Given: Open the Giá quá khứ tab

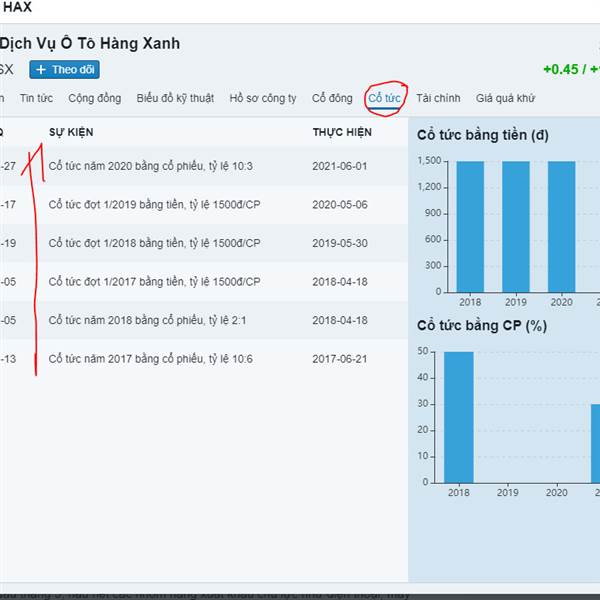Looking at the screenshot, I should 505,98.
